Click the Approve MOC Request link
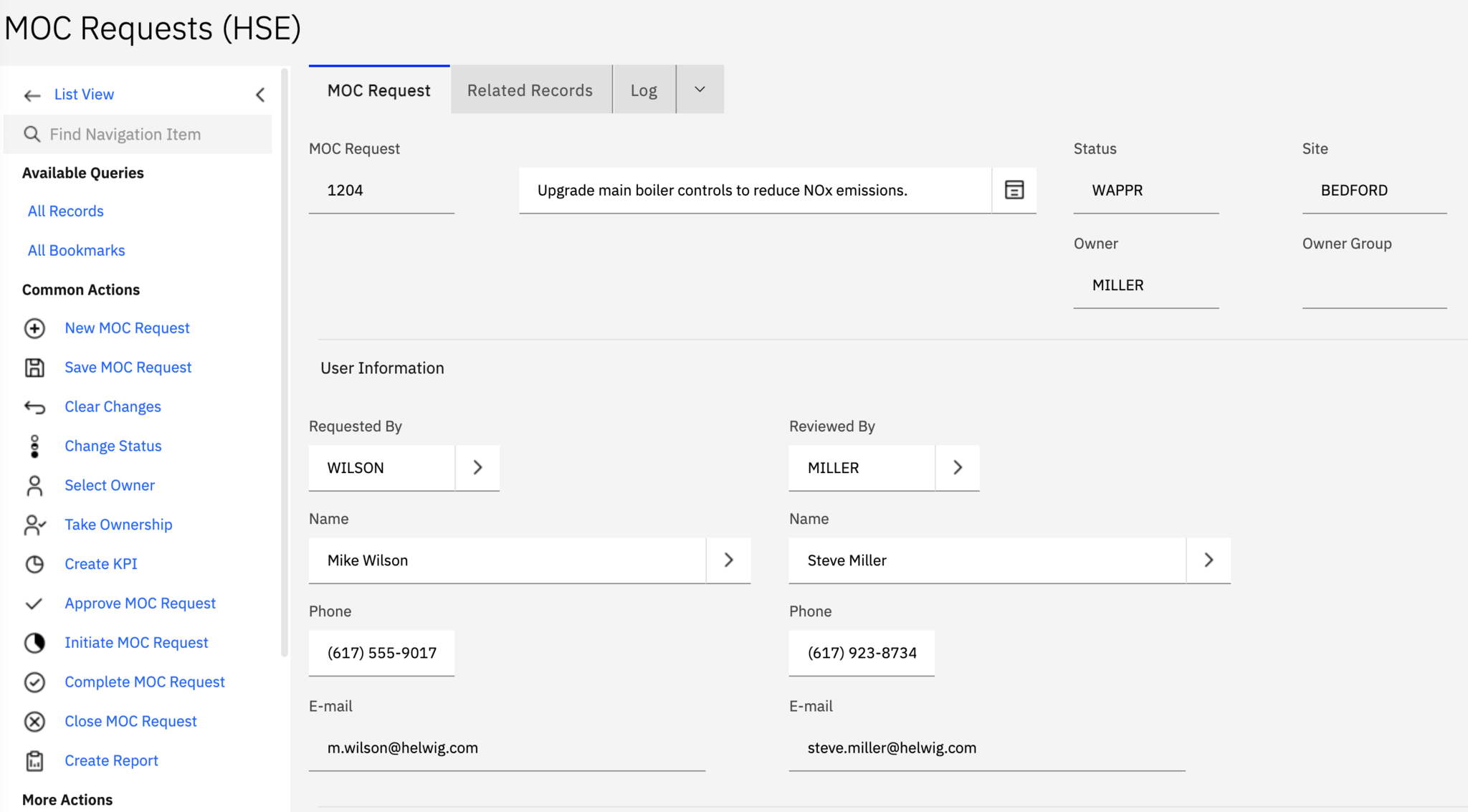 click(x=140, y=604)
